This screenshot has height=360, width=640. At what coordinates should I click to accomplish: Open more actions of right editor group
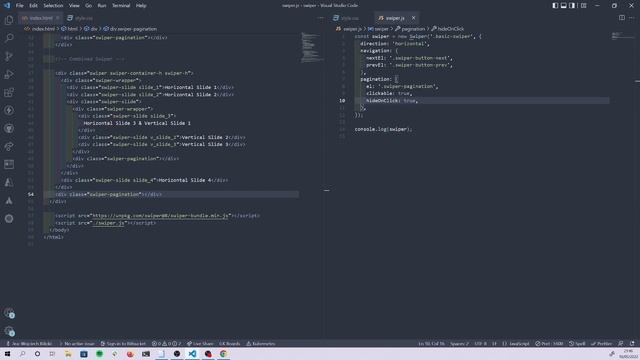tap(631, 18)
